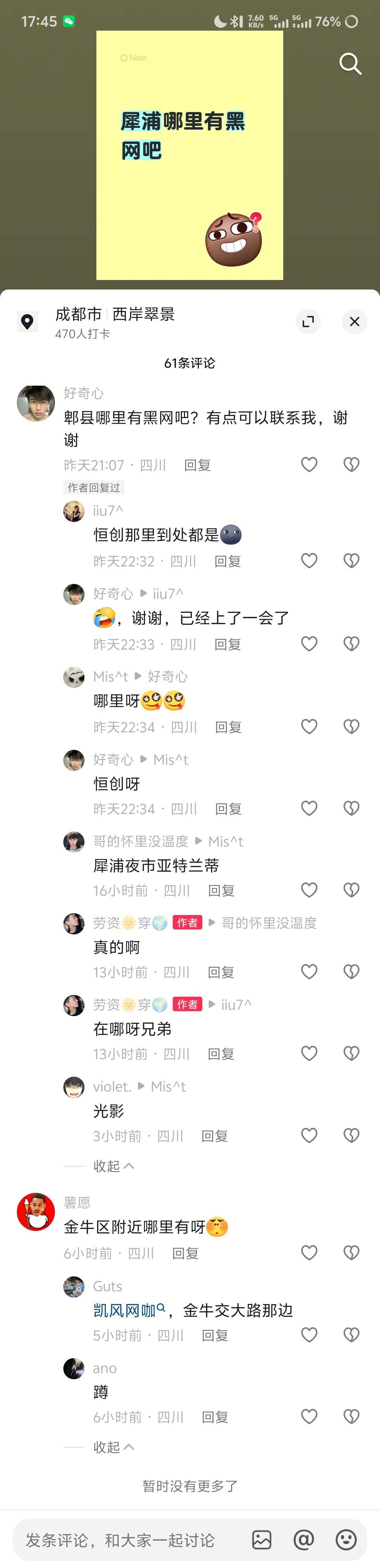This screenshot has width=380, height=1568.
Task: Open 薯愿's red profile avatar
Action: click(36, 1212)
